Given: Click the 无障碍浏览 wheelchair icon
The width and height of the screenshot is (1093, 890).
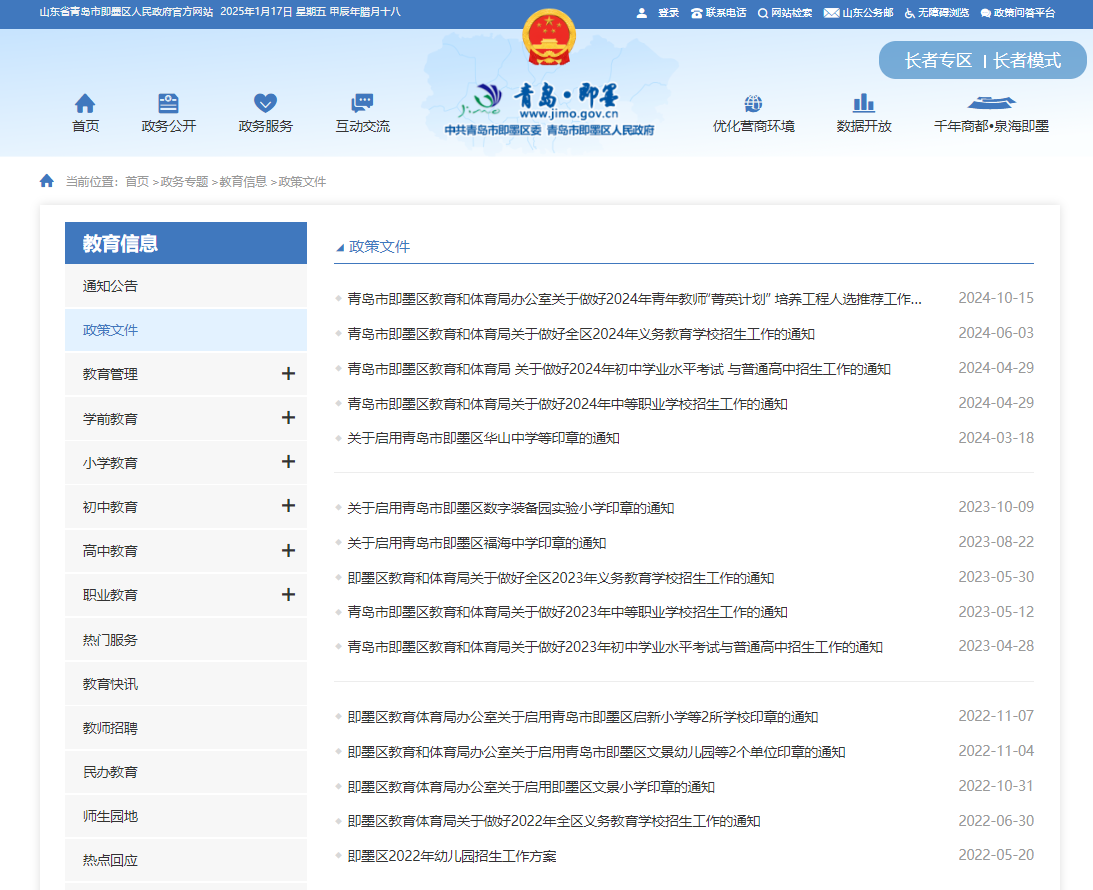Looking at the screenshot, I should pos(909,13).
